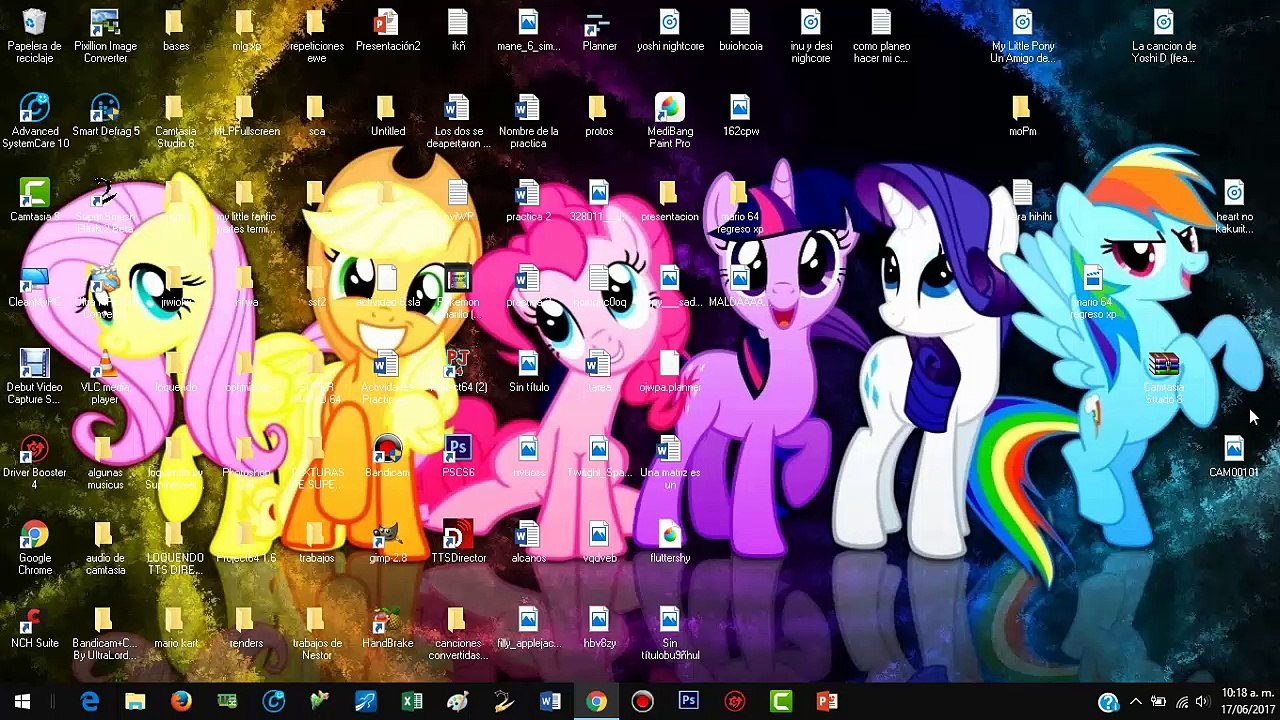Select the 'presentacion' folder

pos(670,201)
